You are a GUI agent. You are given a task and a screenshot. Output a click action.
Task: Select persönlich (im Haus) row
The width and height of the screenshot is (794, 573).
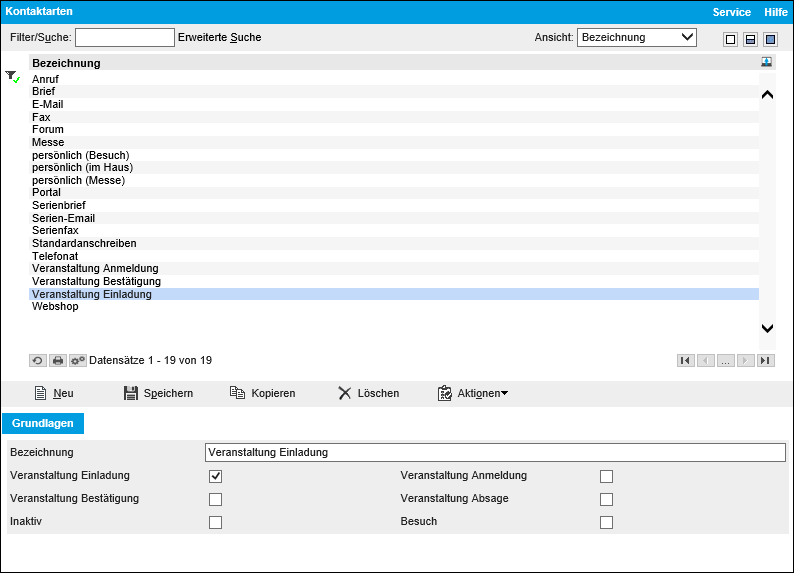click(x=393, y=168)
